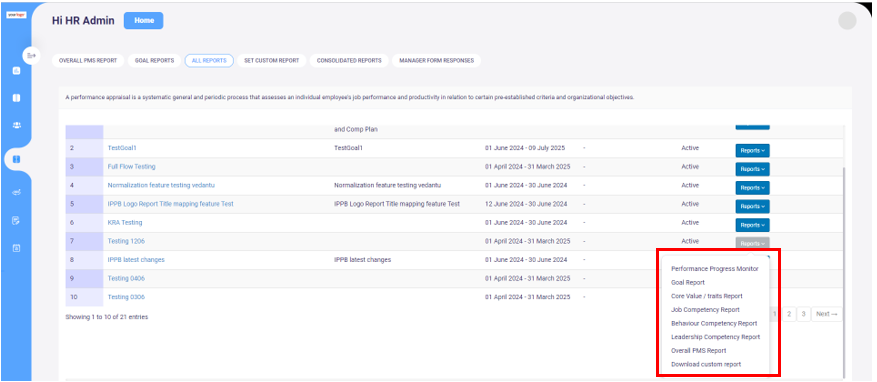Open the Full Flow Testing link
The height and width of the screenshot is (382, 877).
(131, 167)
